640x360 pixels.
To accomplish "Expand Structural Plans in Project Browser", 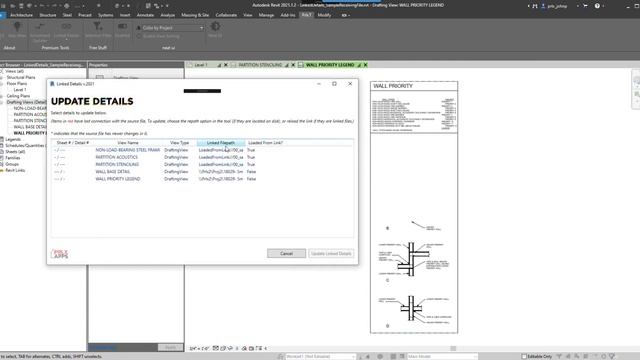I will coord(2,77).
